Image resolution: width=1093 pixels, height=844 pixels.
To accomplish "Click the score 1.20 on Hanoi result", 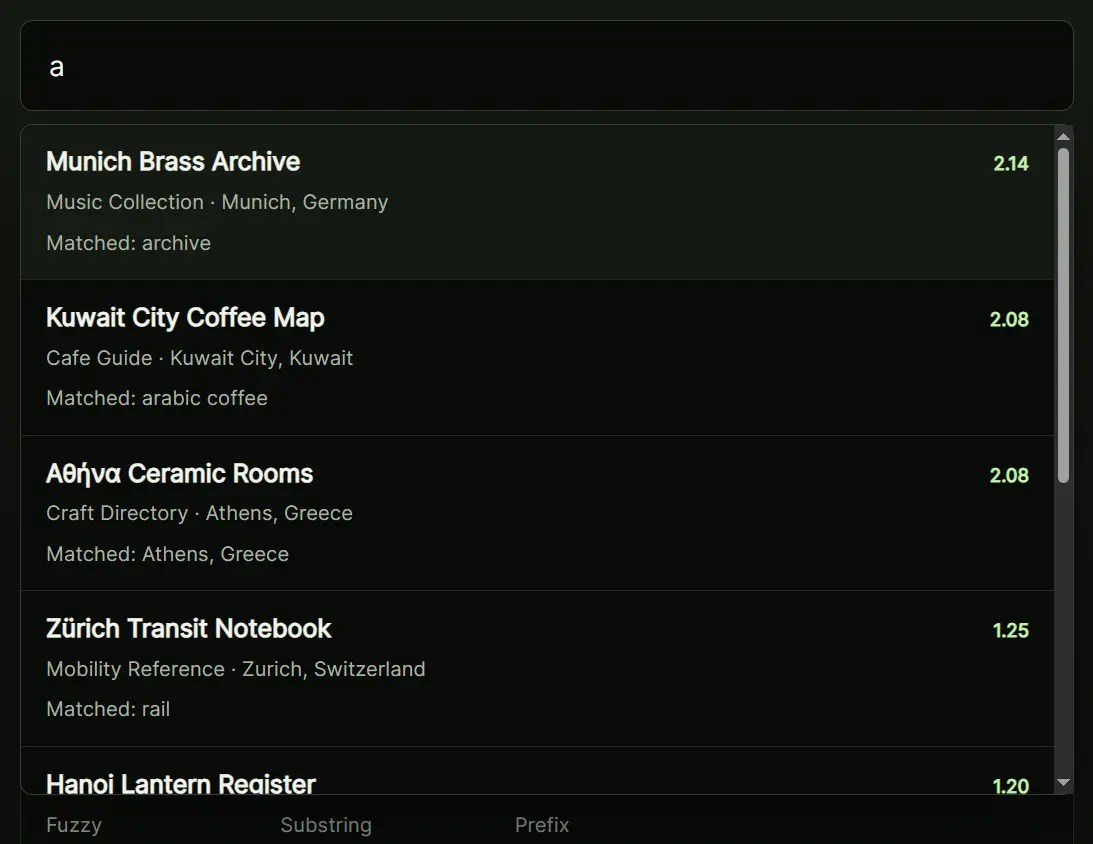I will (1011, 786).
